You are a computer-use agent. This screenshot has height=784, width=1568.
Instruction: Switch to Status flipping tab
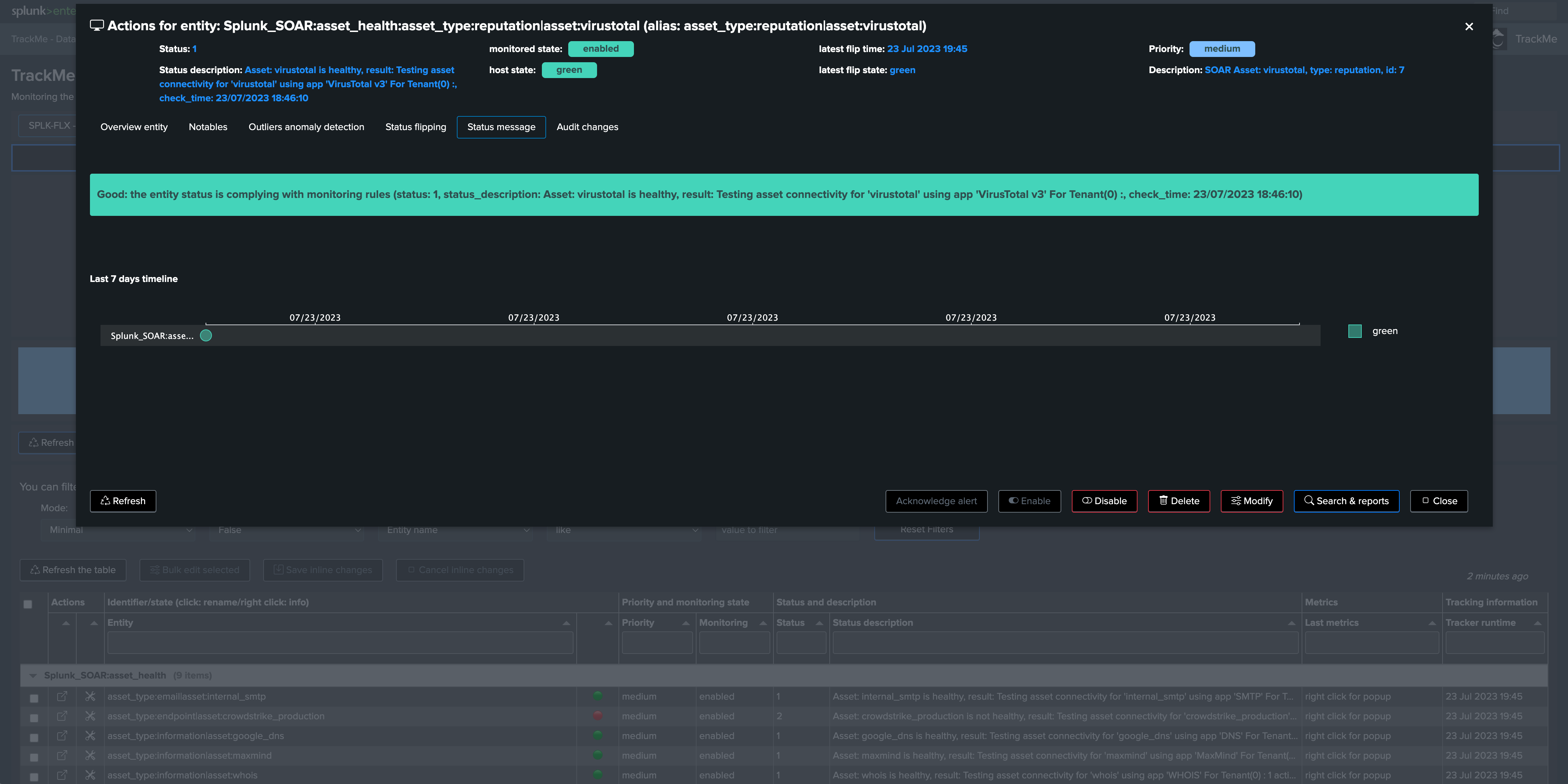click(415, 127)
